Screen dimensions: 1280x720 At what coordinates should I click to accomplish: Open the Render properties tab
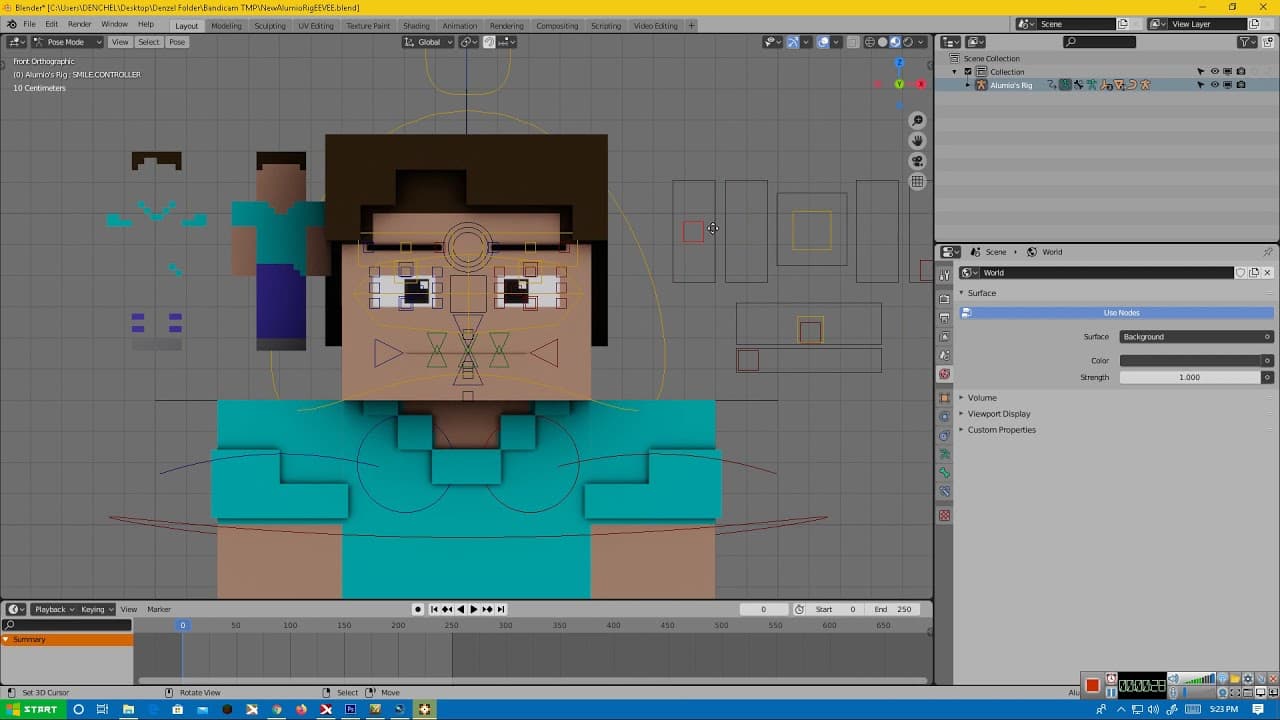(945, 299)
